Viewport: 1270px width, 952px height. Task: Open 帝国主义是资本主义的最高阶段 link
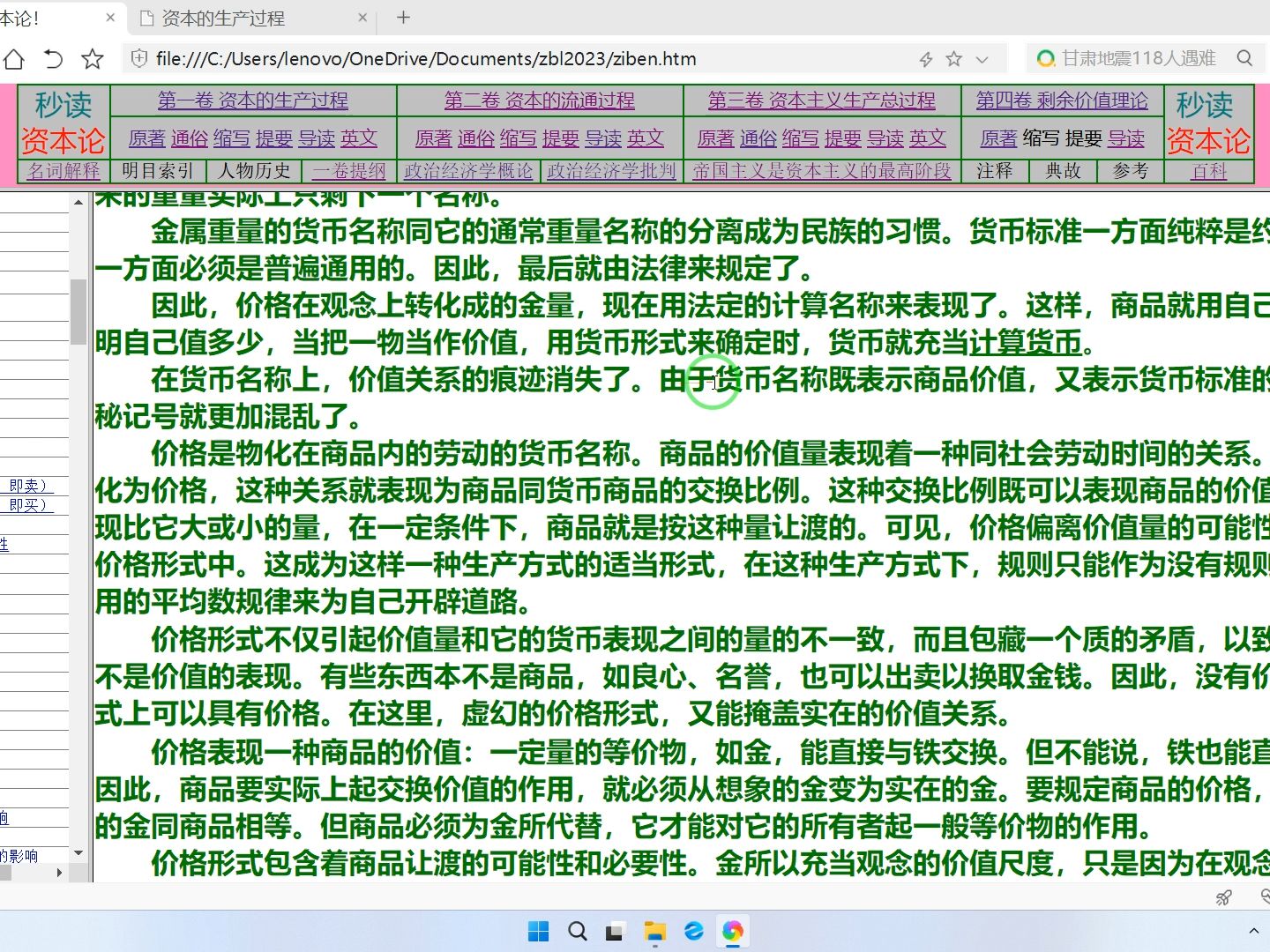click(822, 171)
